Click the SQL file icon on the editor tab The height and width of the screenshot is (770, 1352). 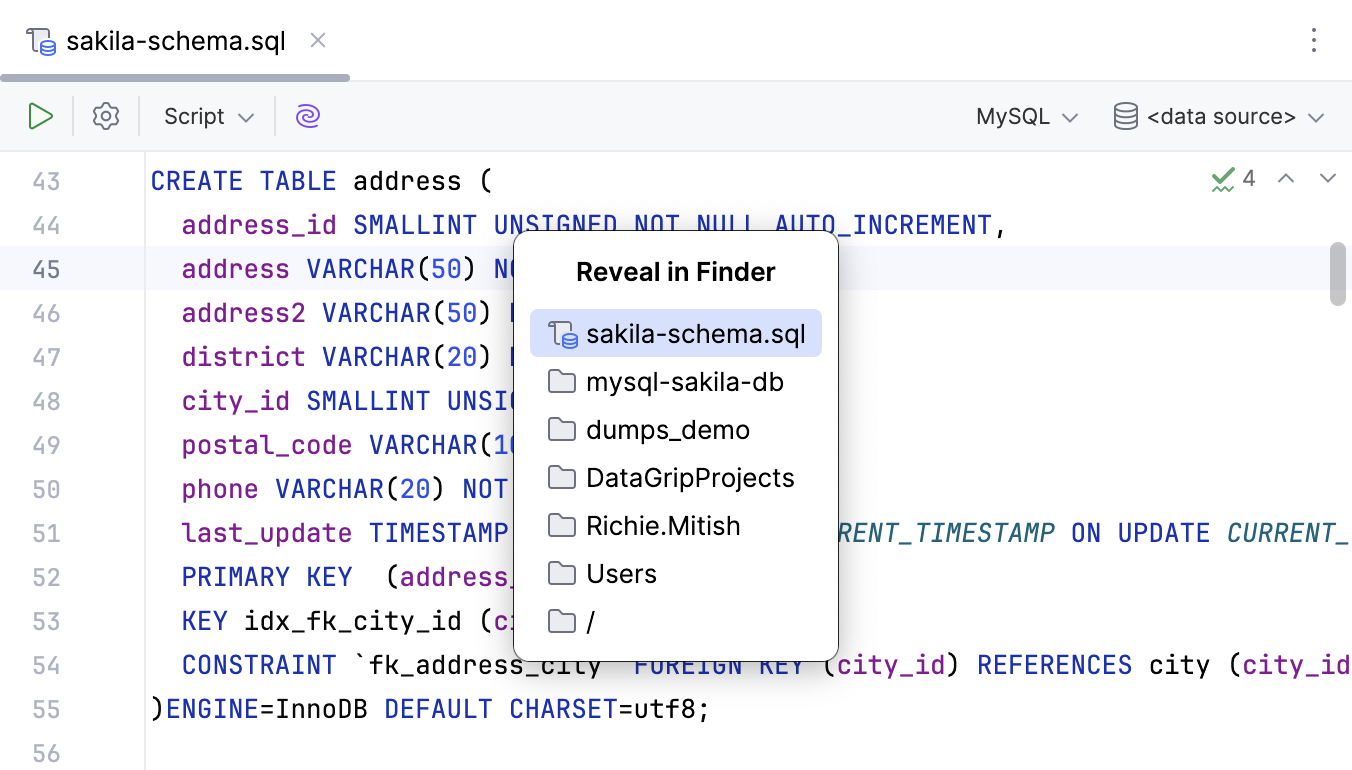(x=40, y=41)
